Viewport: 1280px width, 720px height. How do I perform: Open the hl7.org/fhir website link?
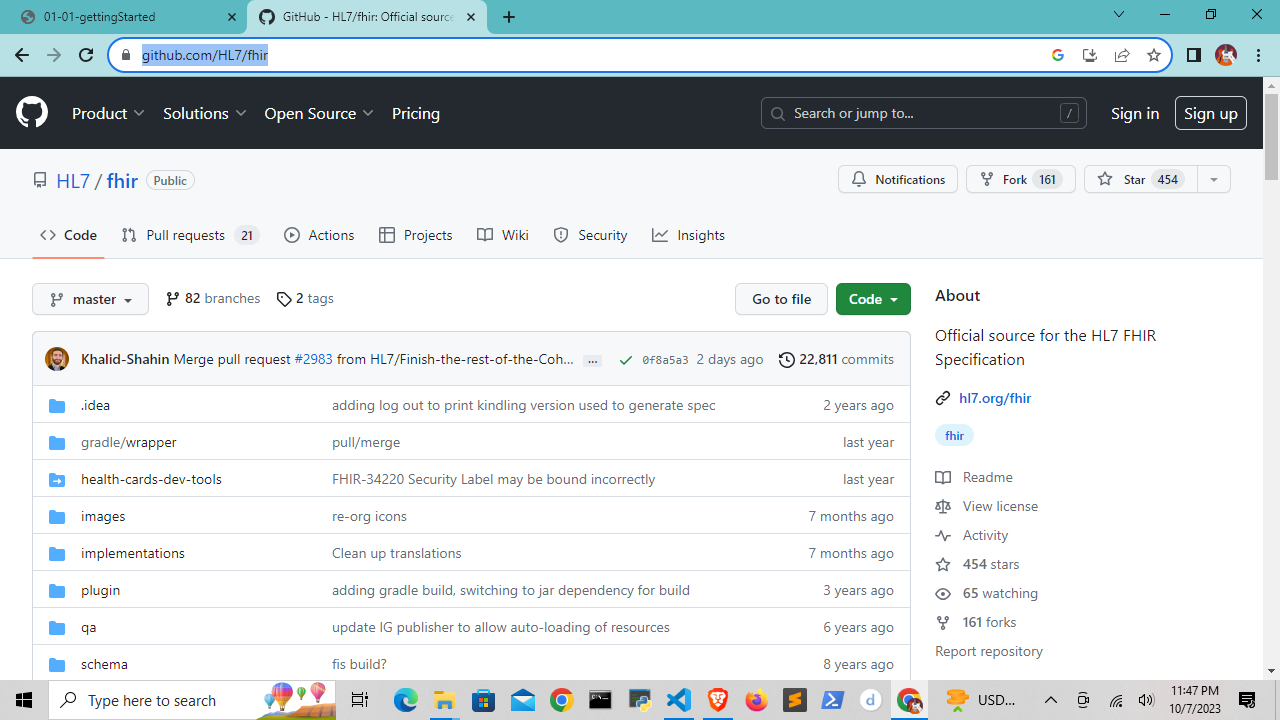click(995, 398)
